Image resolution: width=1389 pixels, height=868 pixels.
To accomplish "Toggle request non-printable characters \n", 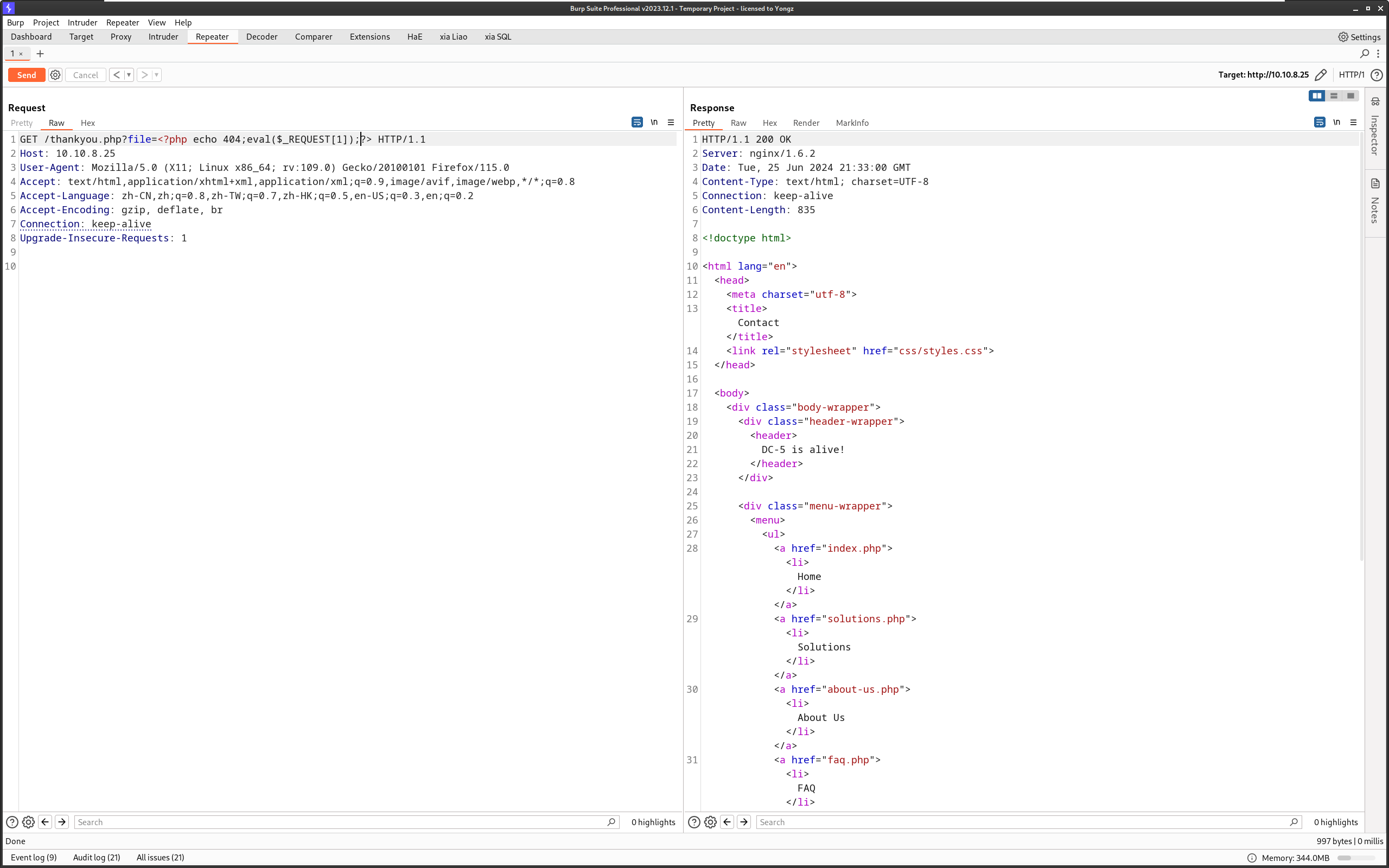I will pos(654,122).
